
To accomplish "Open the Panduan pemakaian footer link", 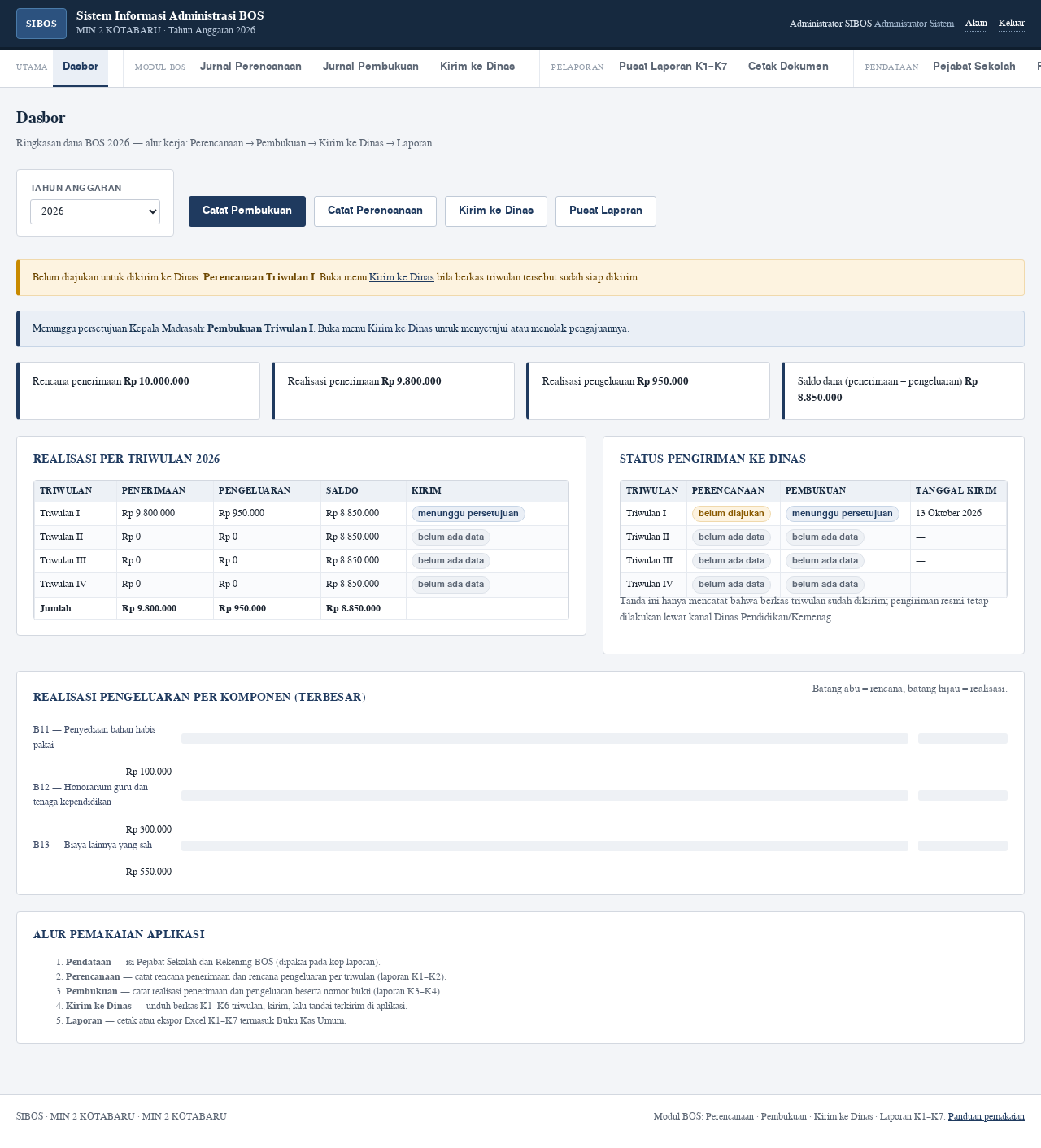I will click(987, 1116).
